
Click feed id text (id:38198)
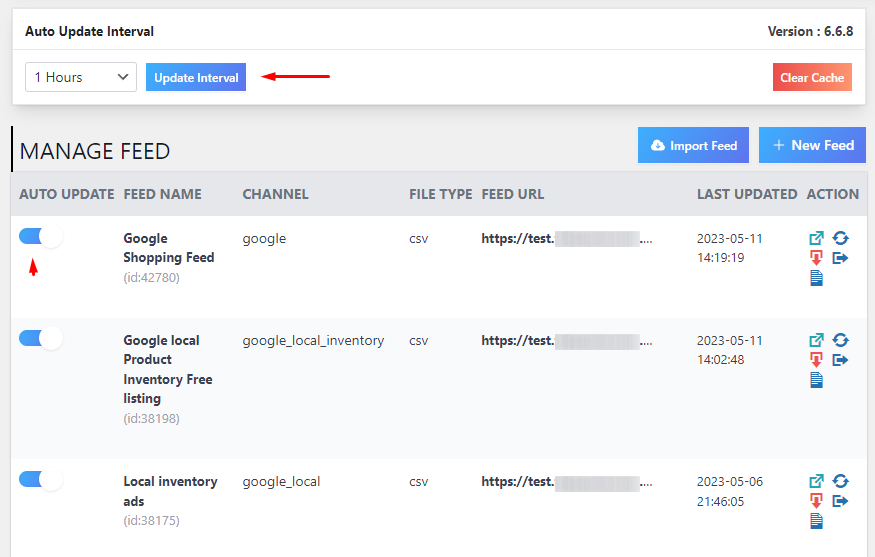tap(151, 419)
